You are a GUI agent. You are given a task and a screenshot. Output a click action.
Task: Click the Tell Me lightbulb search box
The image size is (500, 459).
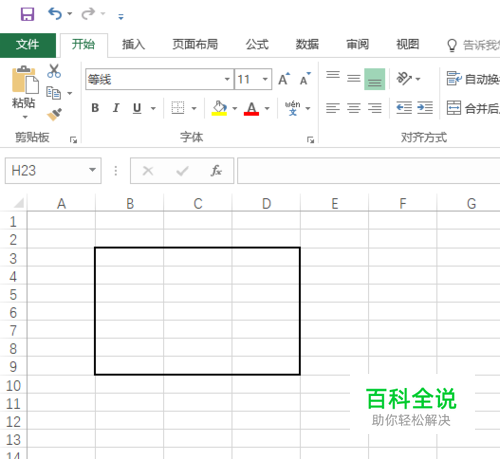[x=473, y=45]
